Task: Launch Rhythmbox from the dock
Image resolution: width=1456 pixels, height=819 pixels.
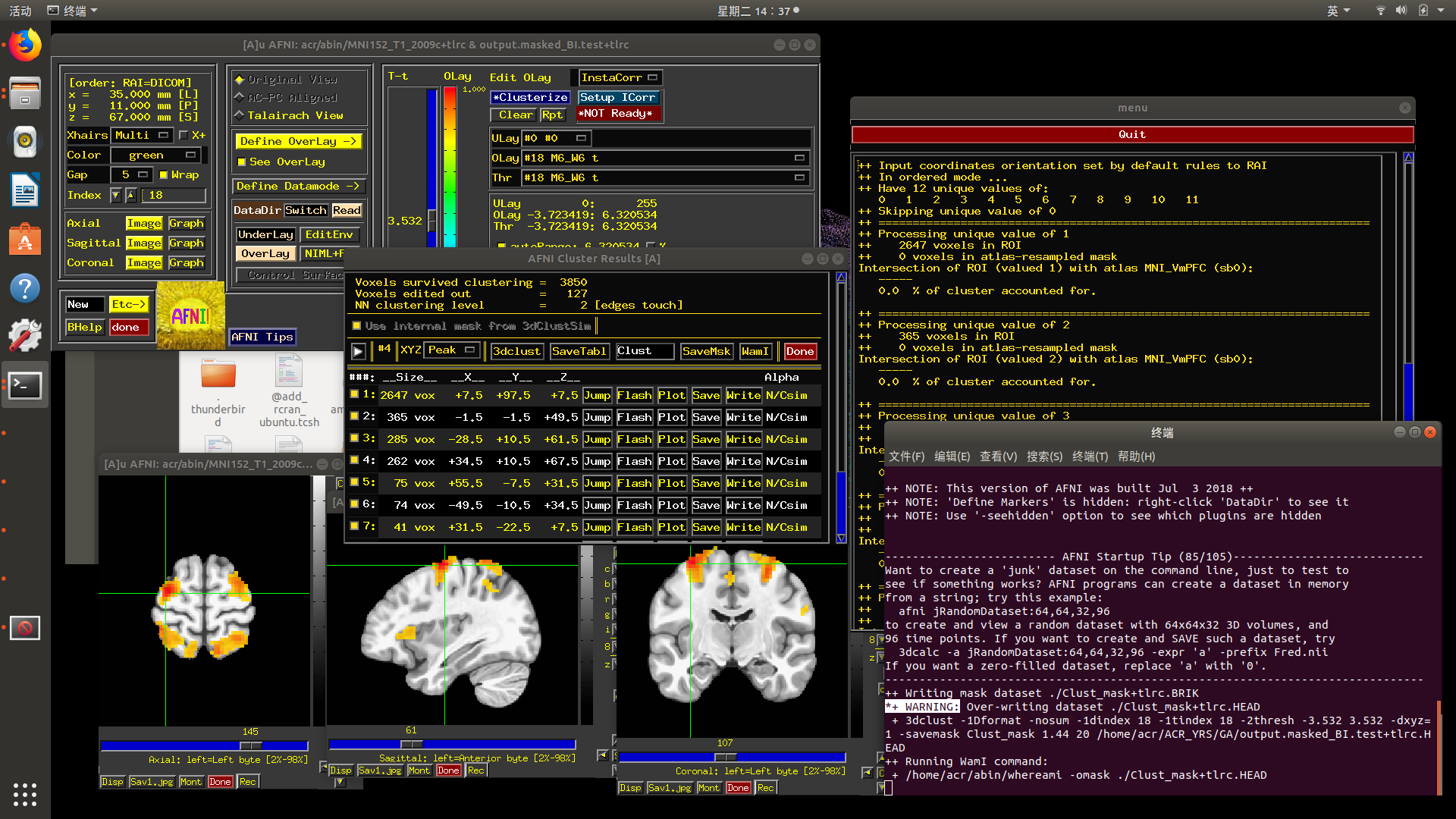Action: click(x=25, y=141)
